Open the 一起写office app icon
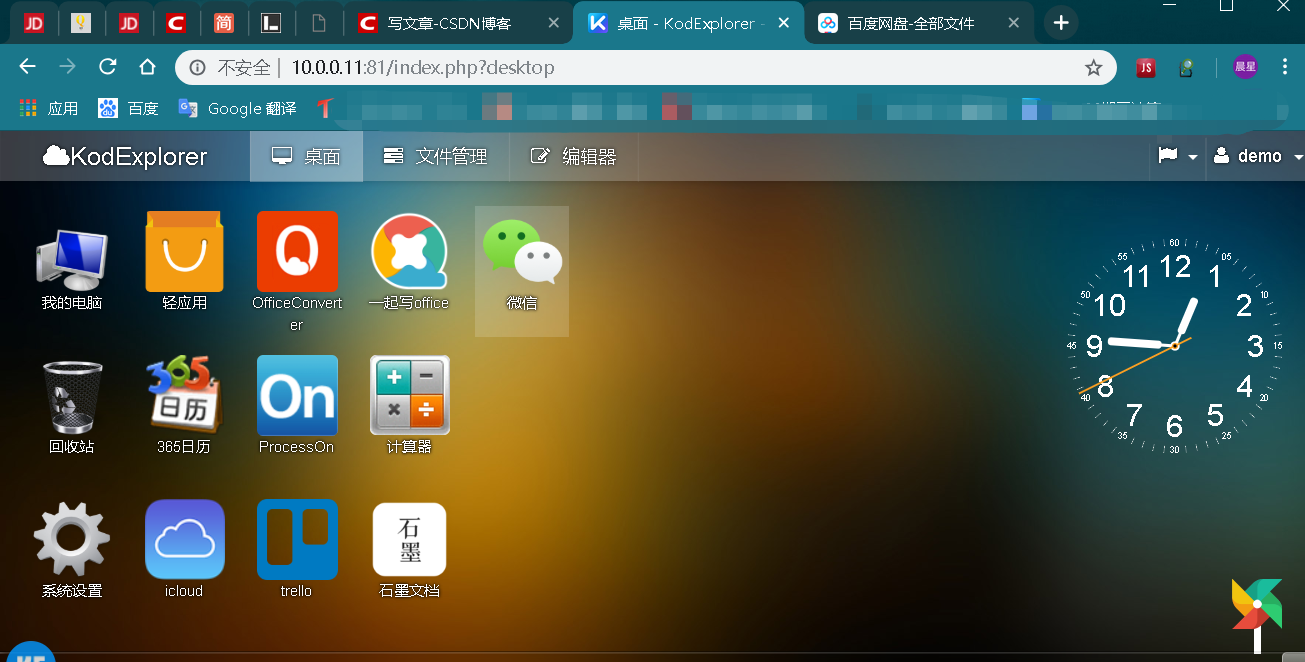 pos(409,251)
